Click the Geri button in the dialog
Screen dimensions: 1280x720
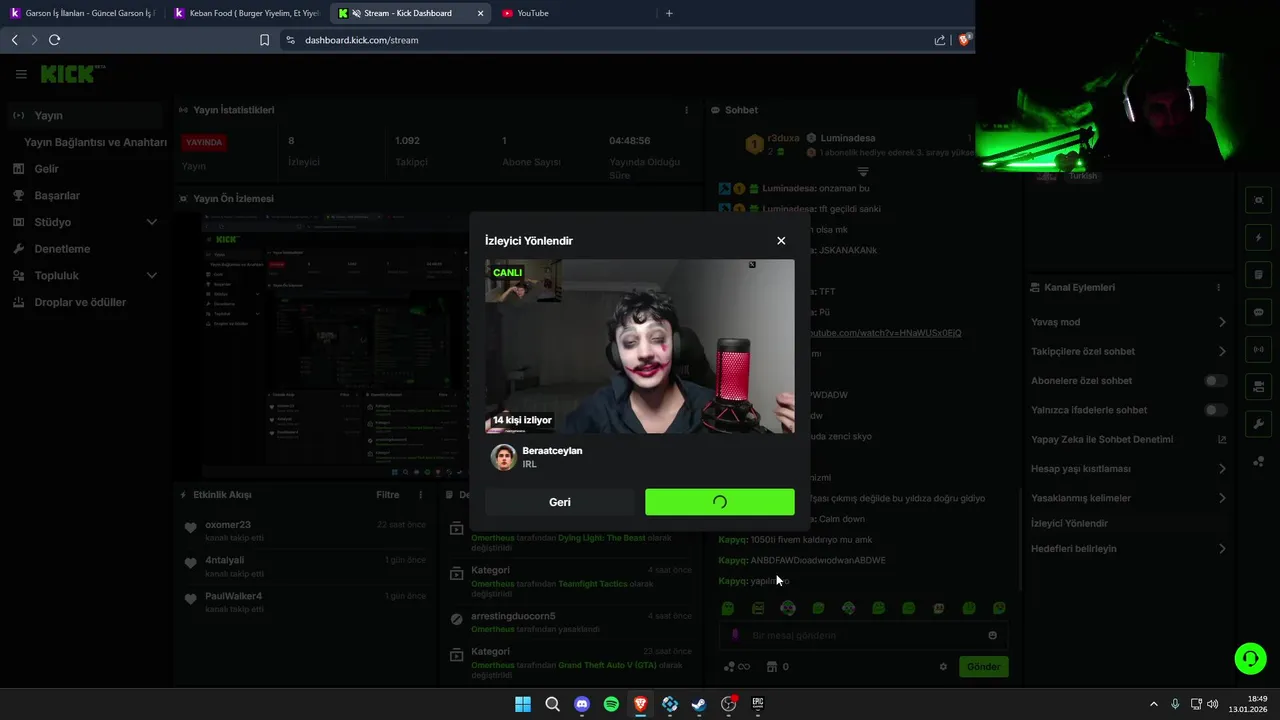click(x=560, y=502)
